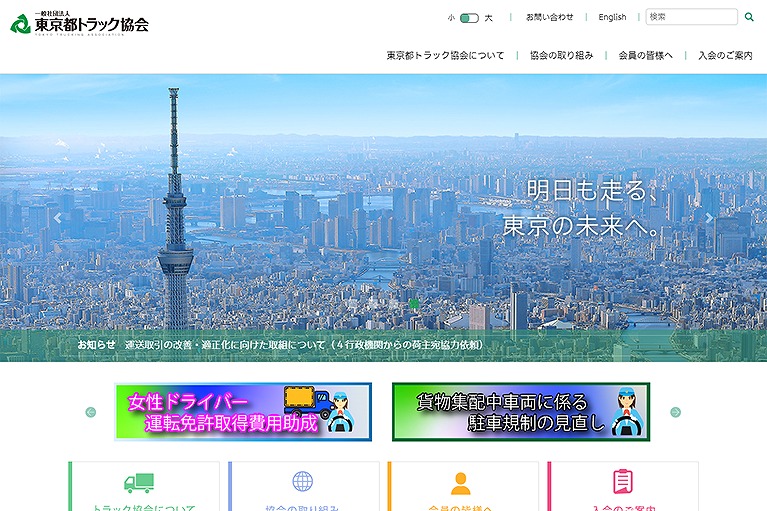Open the 東京都トラック協会について menu
Viewport: 767px width, 511px height.
[x=445, y=55]
